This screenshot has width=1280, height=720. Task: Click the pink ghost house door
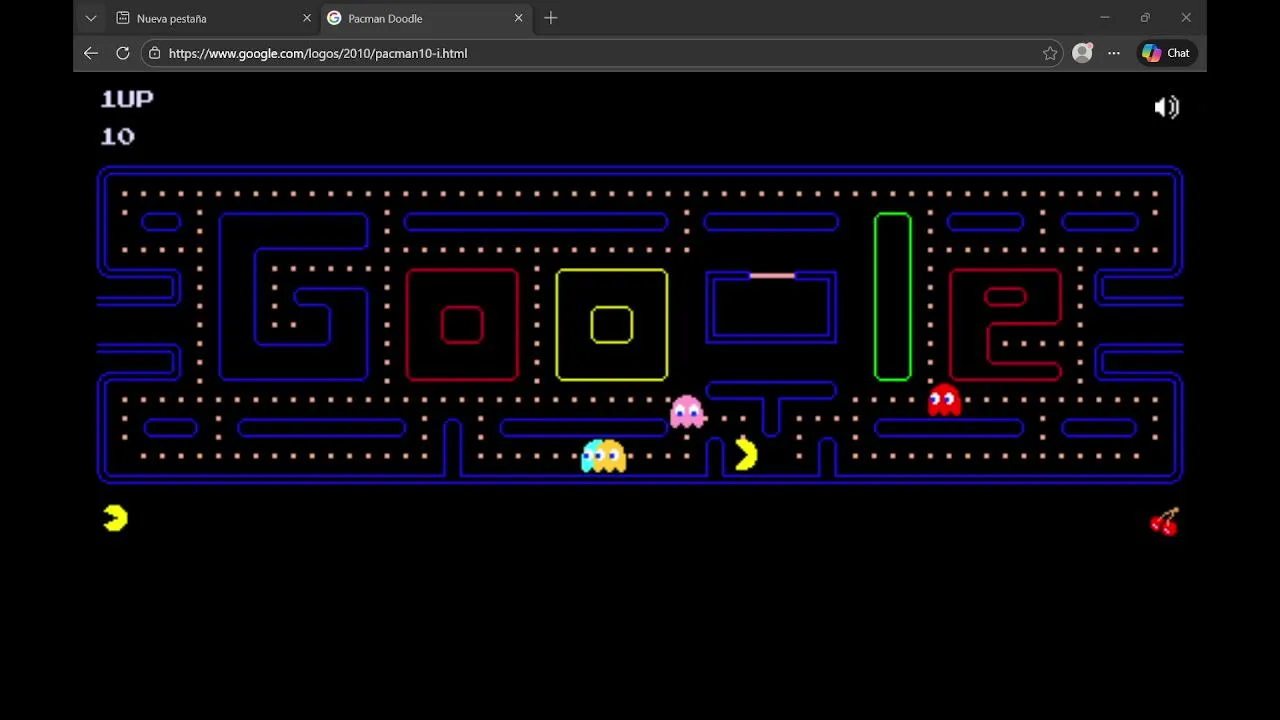[772, 275]
